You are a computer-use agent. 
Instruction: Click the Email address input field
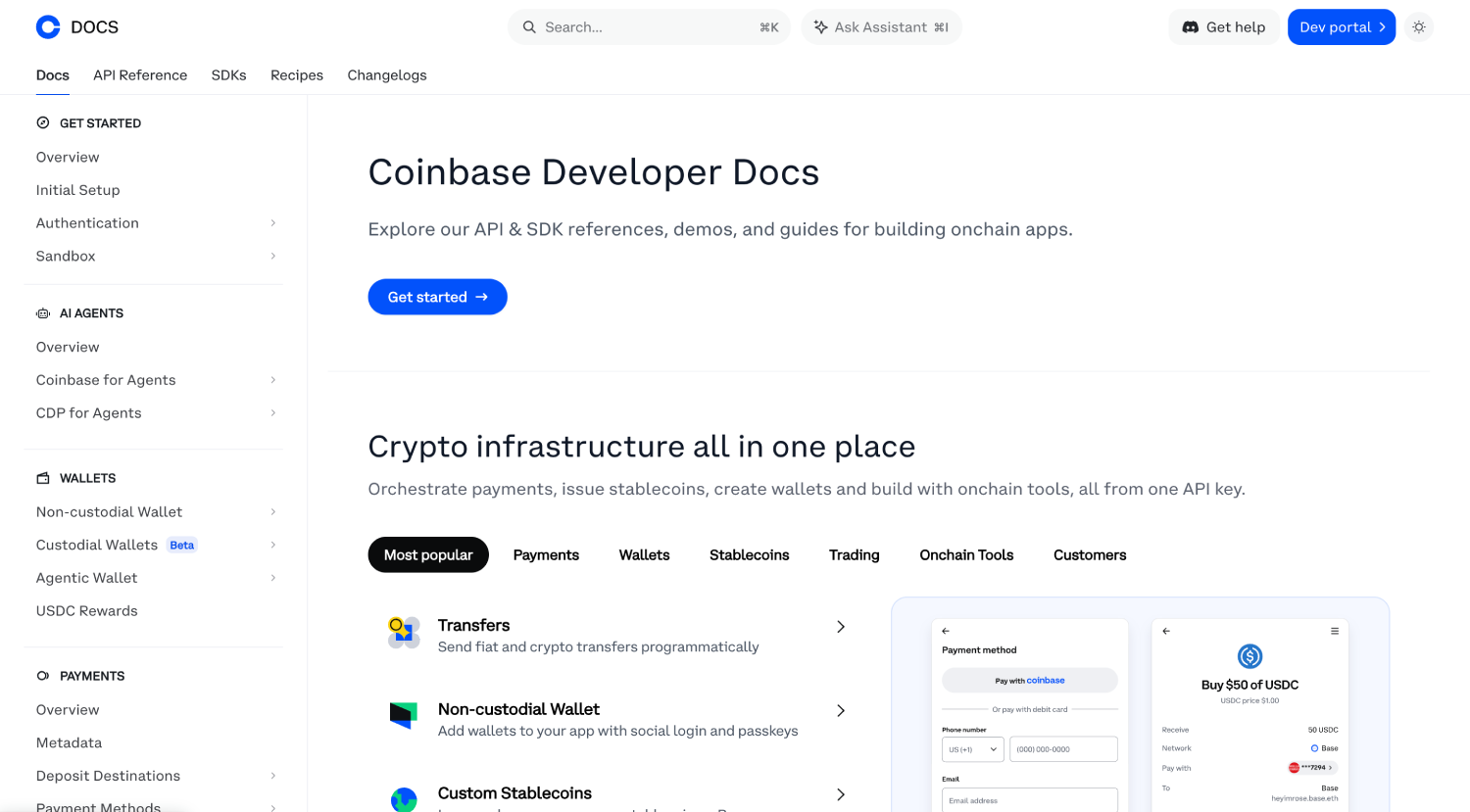point(1030,800)
